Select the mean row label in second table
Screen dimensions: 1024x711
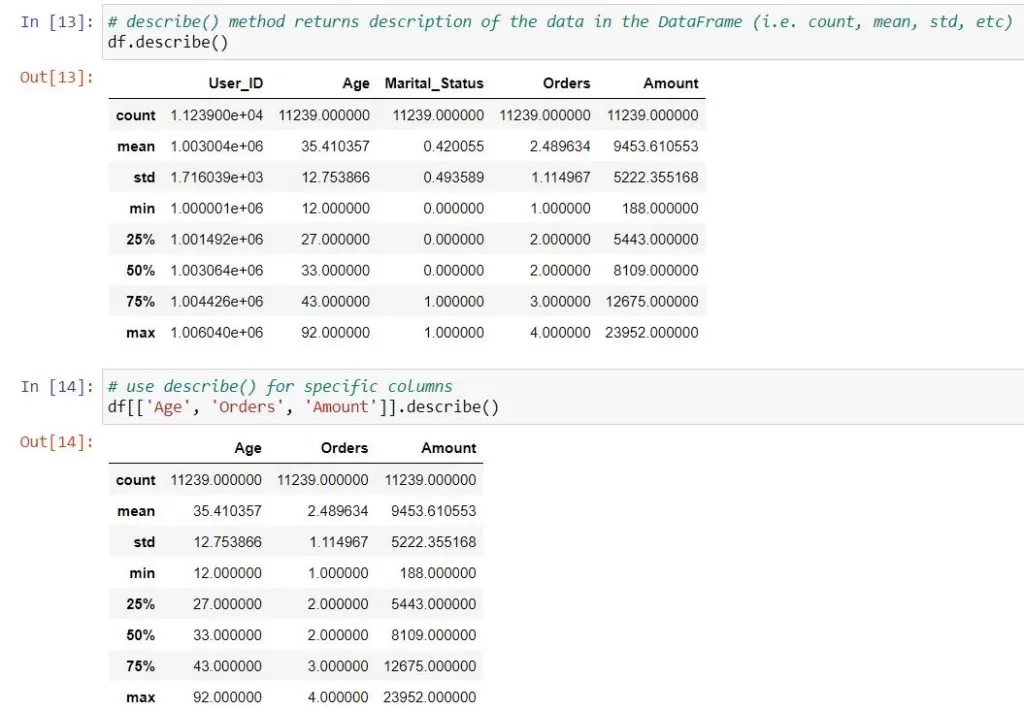(136, 511)
